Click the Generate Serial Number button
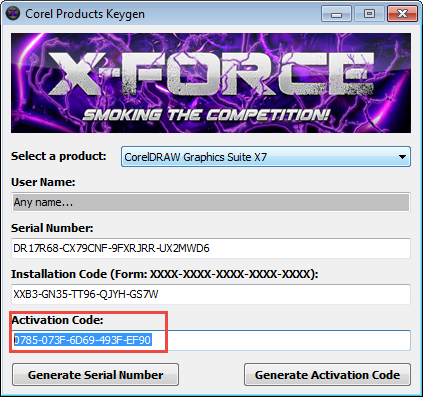Image resolution: width=423 pixels, height=397 pixels. (95, 375)
